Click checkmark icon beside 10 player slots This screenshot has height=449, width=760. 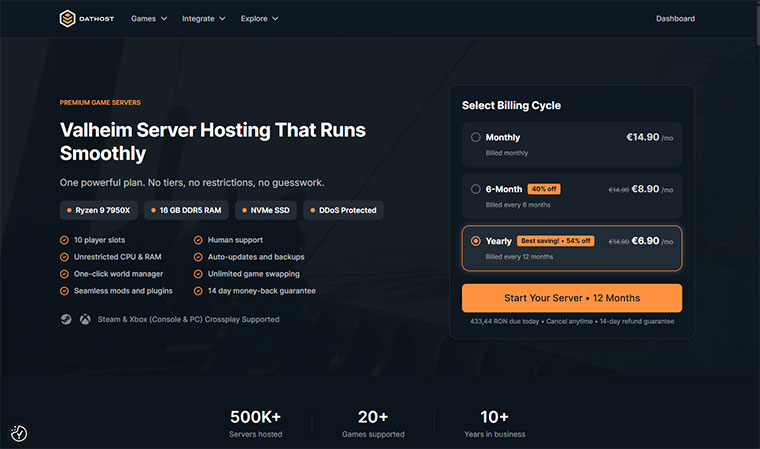(x=64, y=240)
